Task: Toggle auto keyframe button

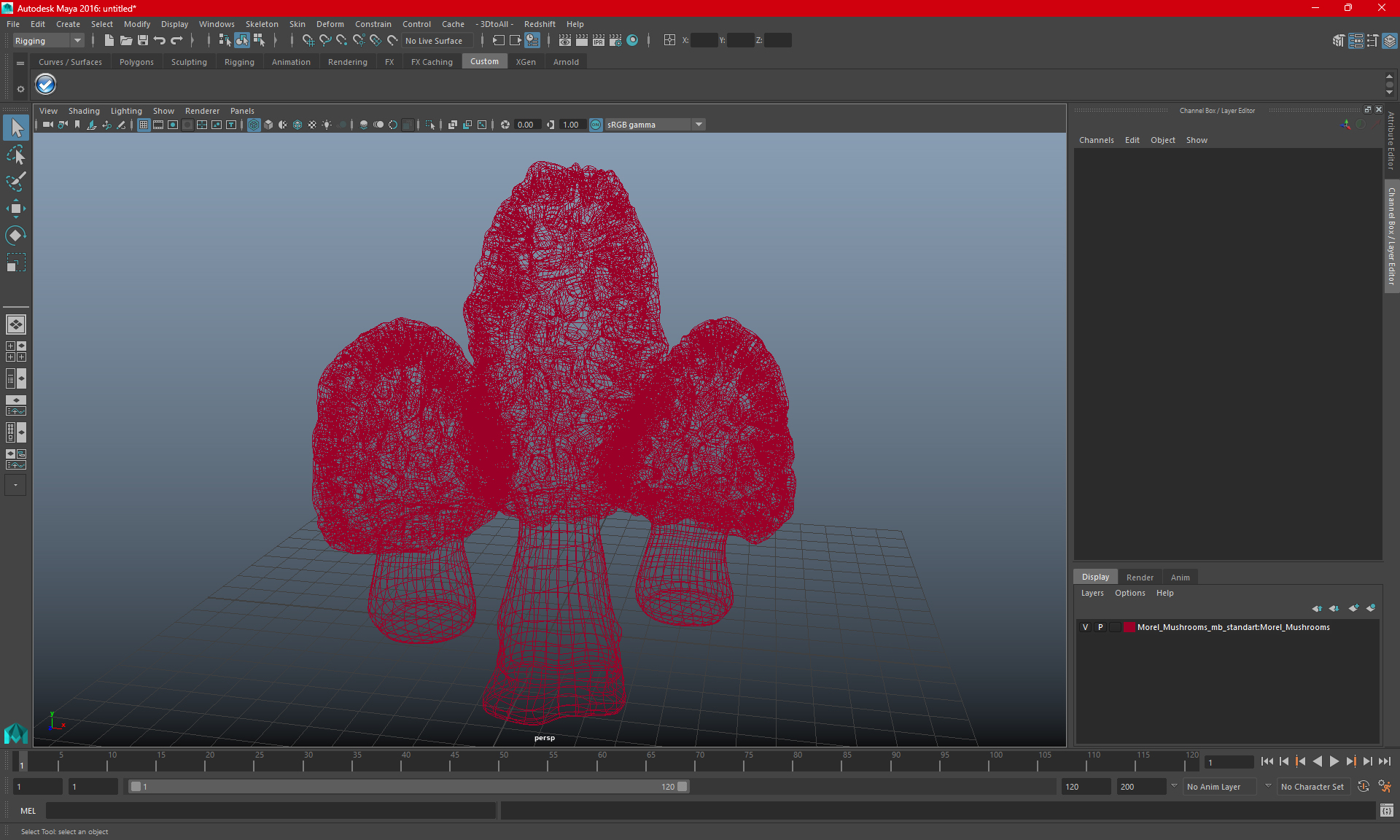Action: tap(1364, 786)
